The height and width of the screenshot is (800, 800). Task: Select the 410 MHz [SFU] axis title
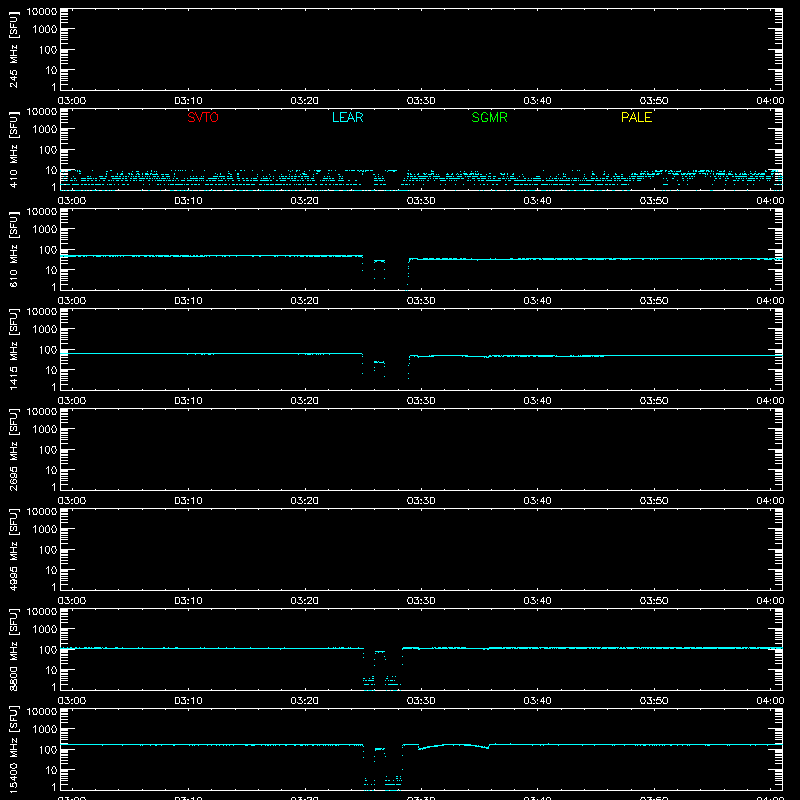tap(13, 149)
